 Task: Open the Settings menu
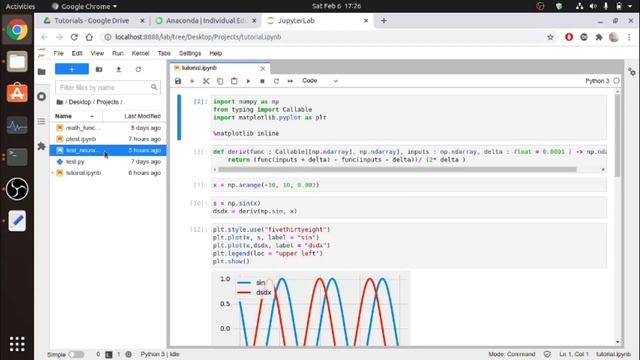click(x=190, y=53)
